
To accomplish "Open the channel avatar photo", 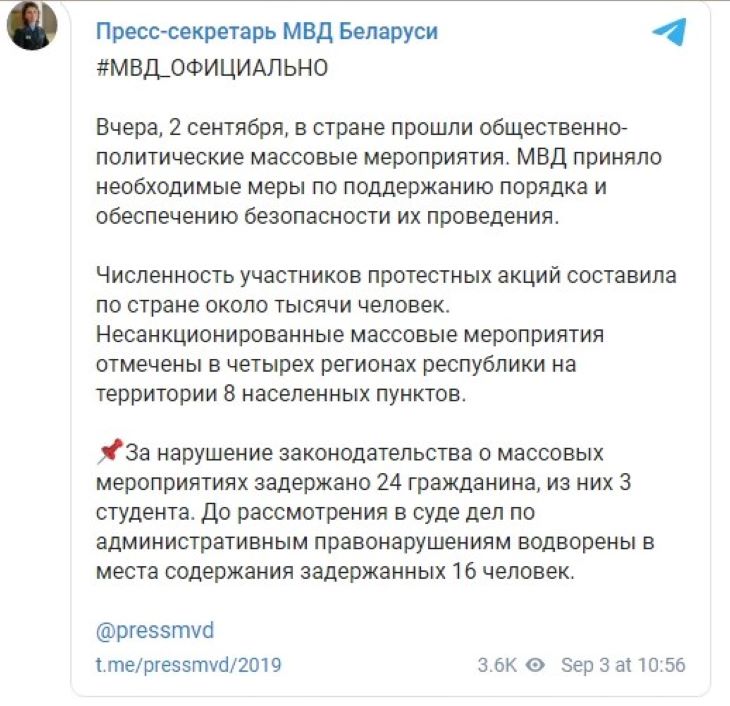I will pos(32,28).
